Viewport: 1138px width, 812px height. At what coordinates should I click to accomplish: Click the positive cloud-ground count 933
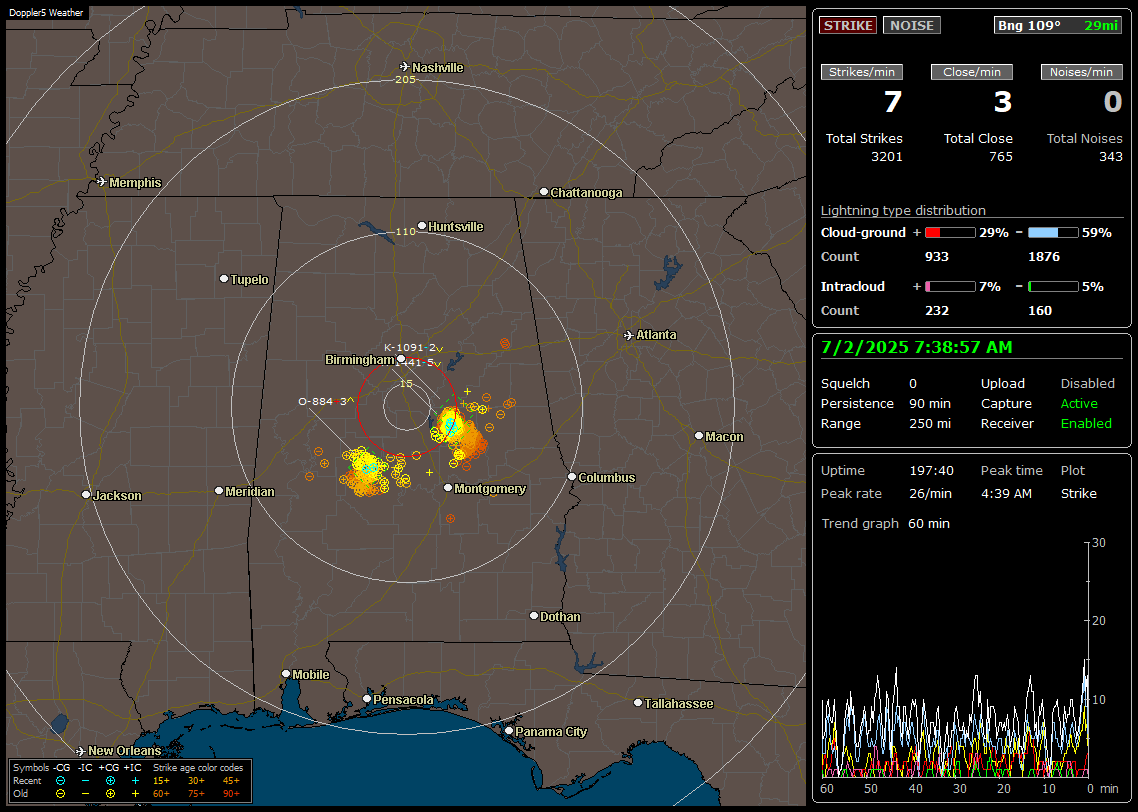pyautogui.click(x=937, y=257)
